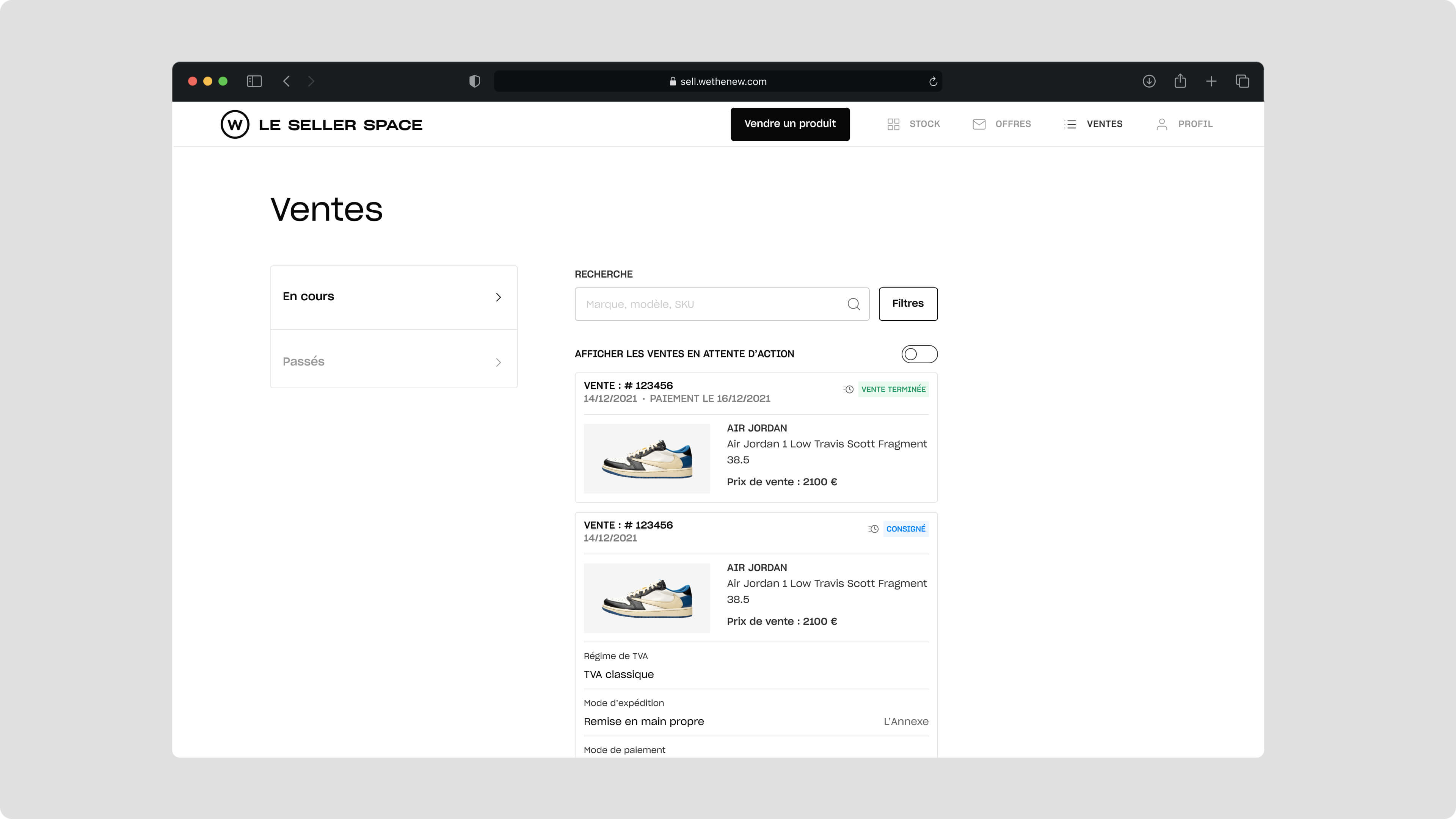The image size is (1456, 819).
Task: Click the Offres envelope icon
Action: 979,124
